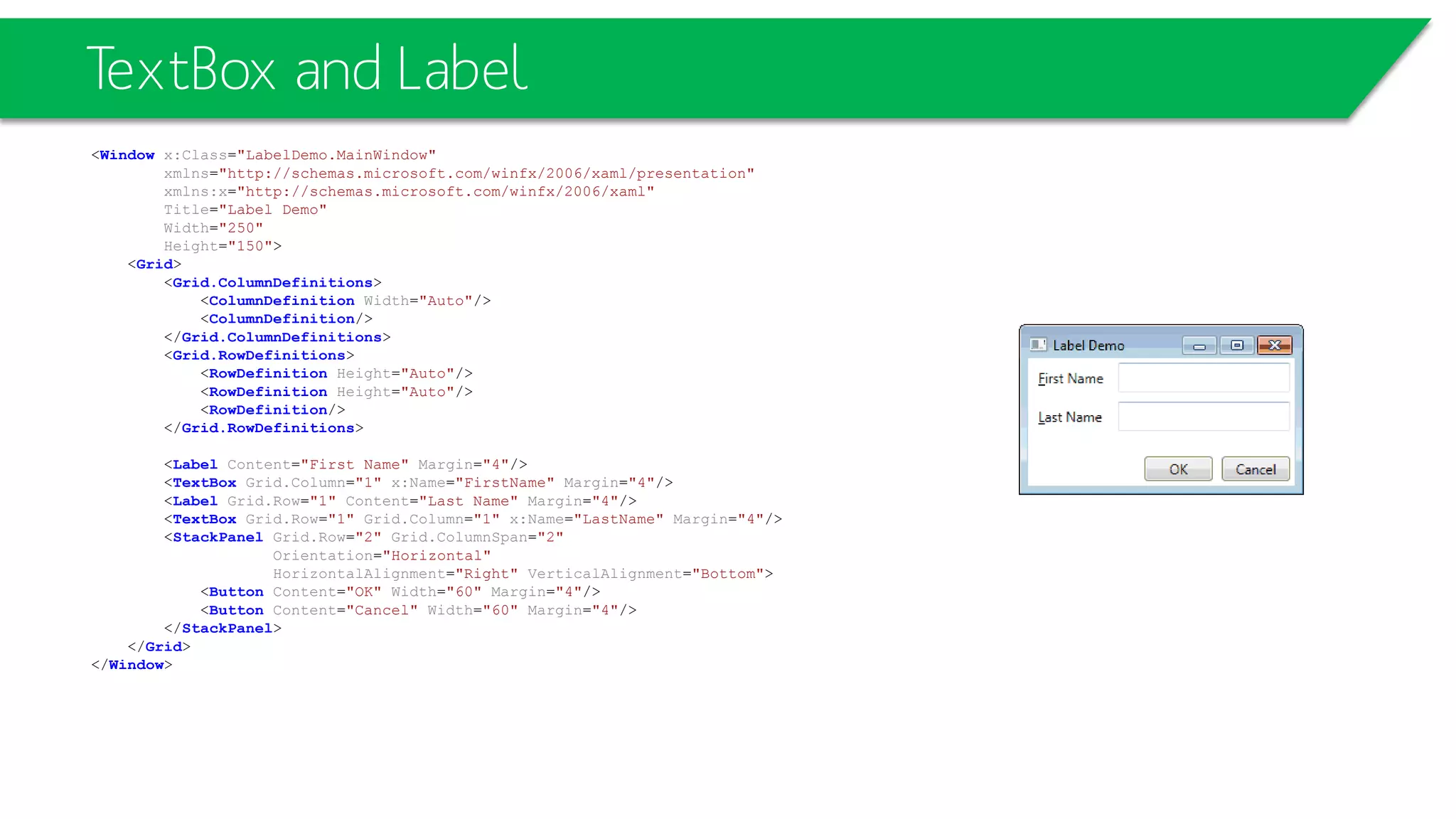Click the Button Content="OK" code line
Image resolution: width=1456 pixels, height=819 pixels.
tap(400, 592)
